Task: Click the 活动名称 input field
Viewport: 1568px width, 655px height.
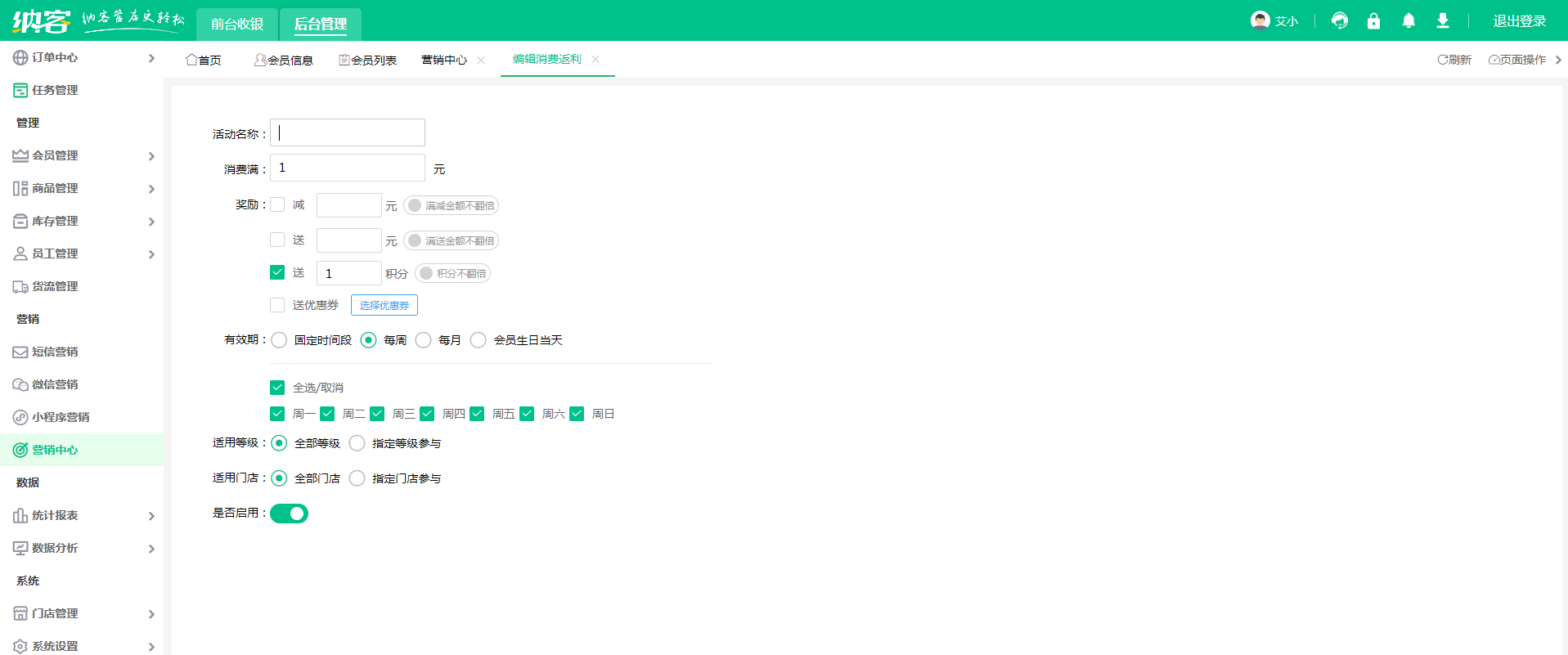Action: pyautogui.click(x=348, y=132)
